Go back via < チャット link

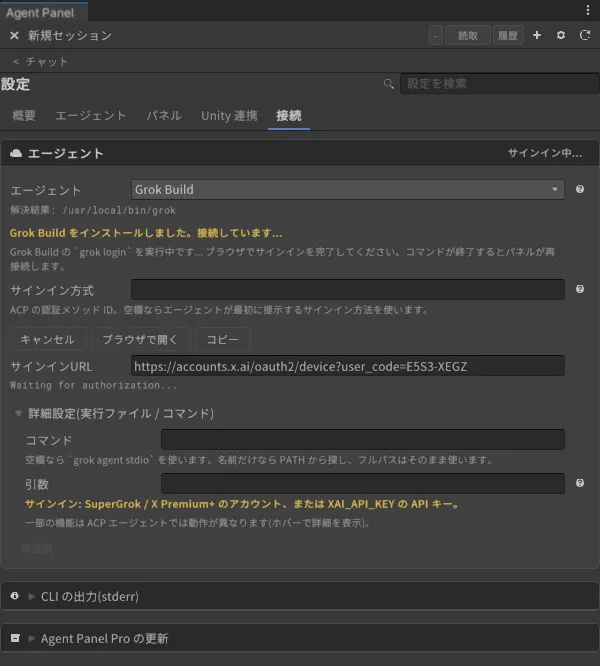coord(40,62)
